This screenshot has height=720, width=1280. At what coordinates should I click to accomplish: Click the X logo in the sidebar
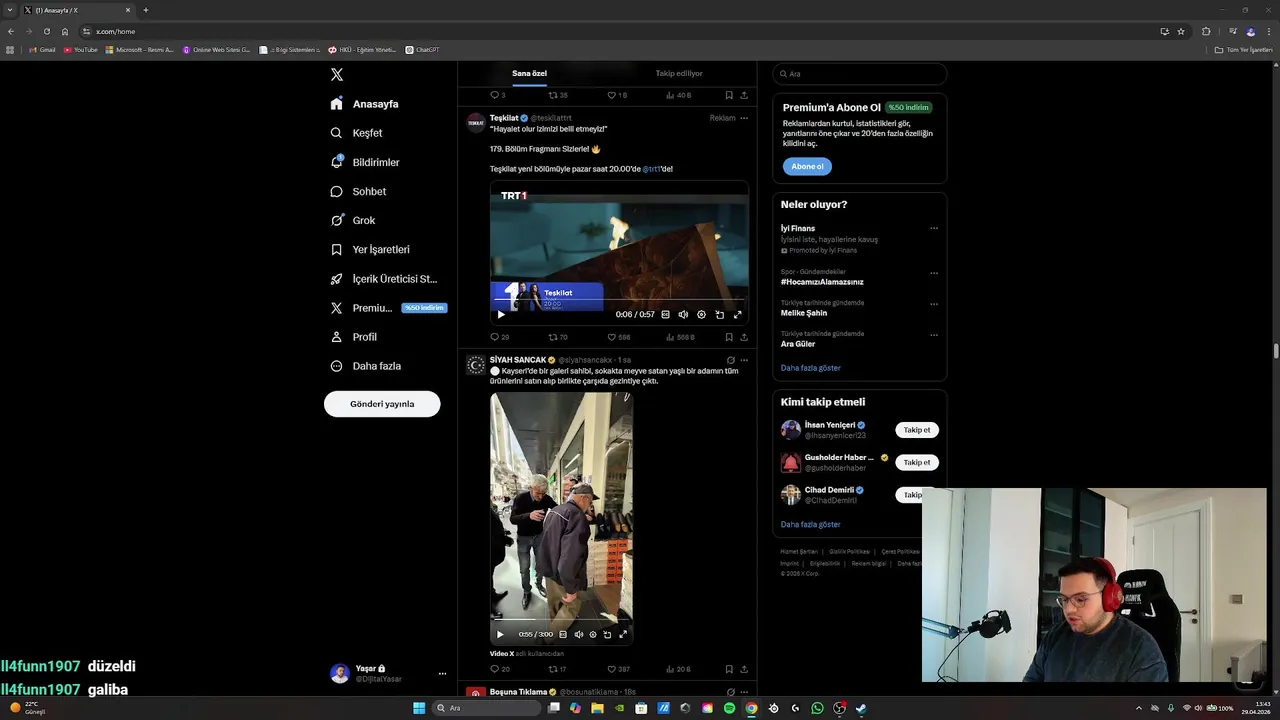337,75
